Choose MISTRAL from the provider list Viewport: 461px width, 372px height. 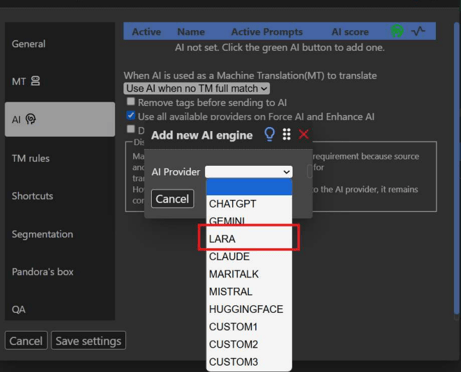coord(249,292)
